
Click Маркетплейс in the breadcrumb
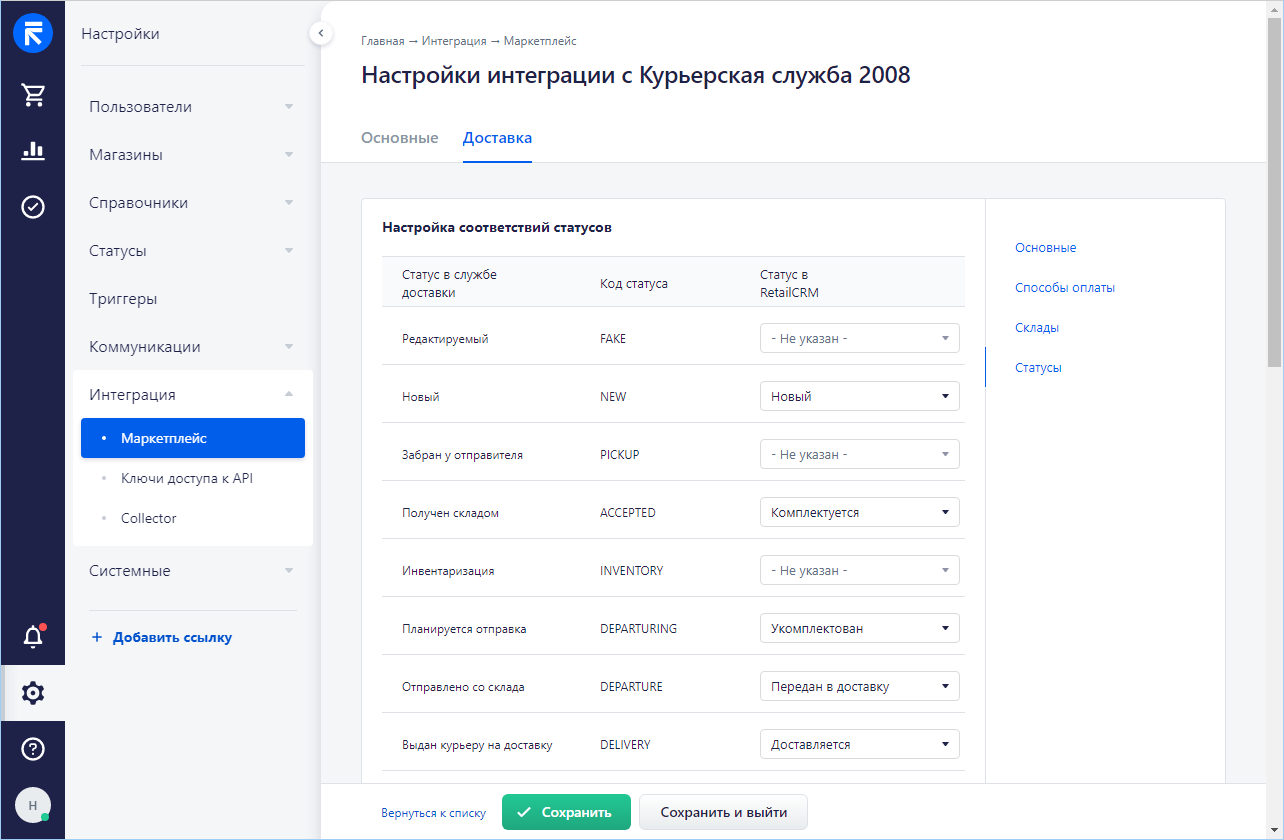[x=540, y=41]
